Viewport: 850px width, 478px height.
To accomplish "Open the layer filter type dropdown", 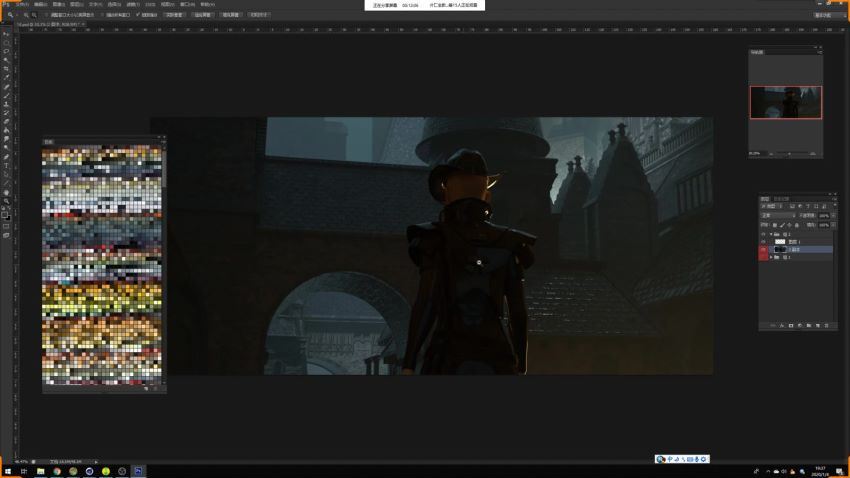I will (771, 206).
